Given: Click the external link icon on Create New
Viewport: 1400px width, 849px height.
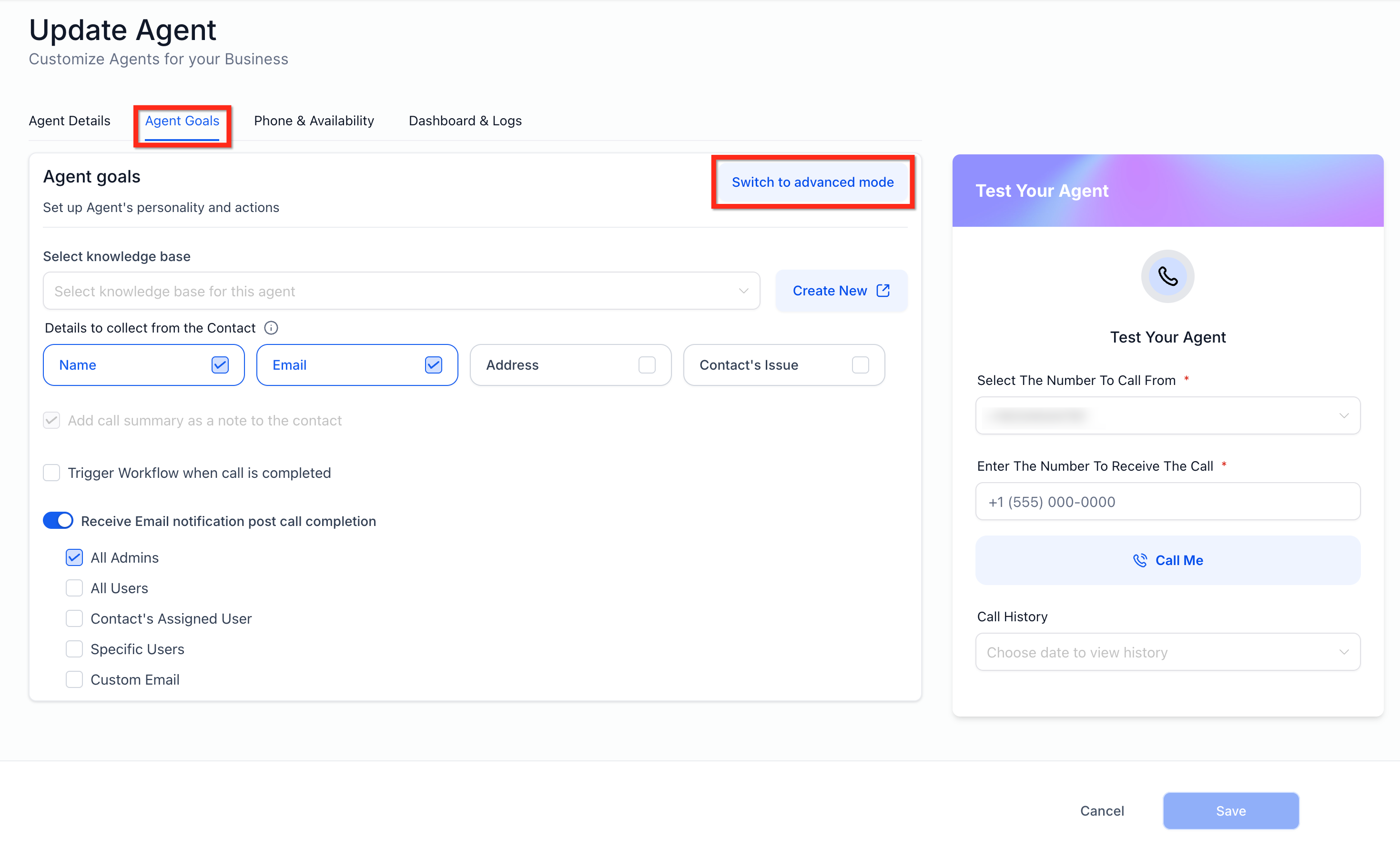Looking at the screenshot, I should (883, 291).
